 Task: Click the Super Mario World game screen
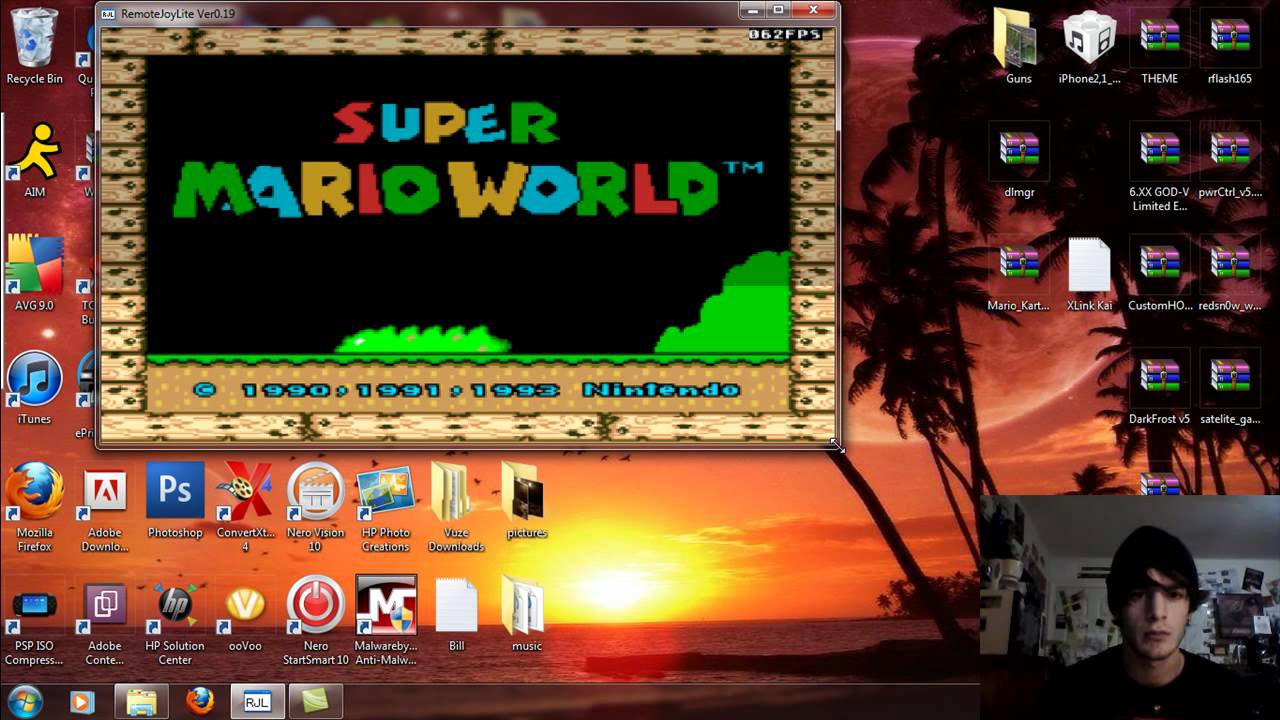[x=468, y=235]
